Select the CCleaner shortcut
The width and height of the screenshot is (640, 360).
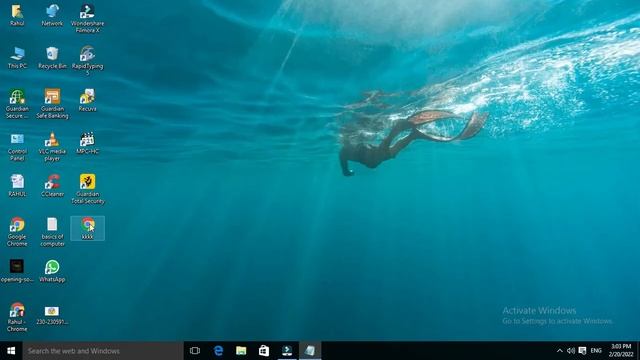click(52, 186)
